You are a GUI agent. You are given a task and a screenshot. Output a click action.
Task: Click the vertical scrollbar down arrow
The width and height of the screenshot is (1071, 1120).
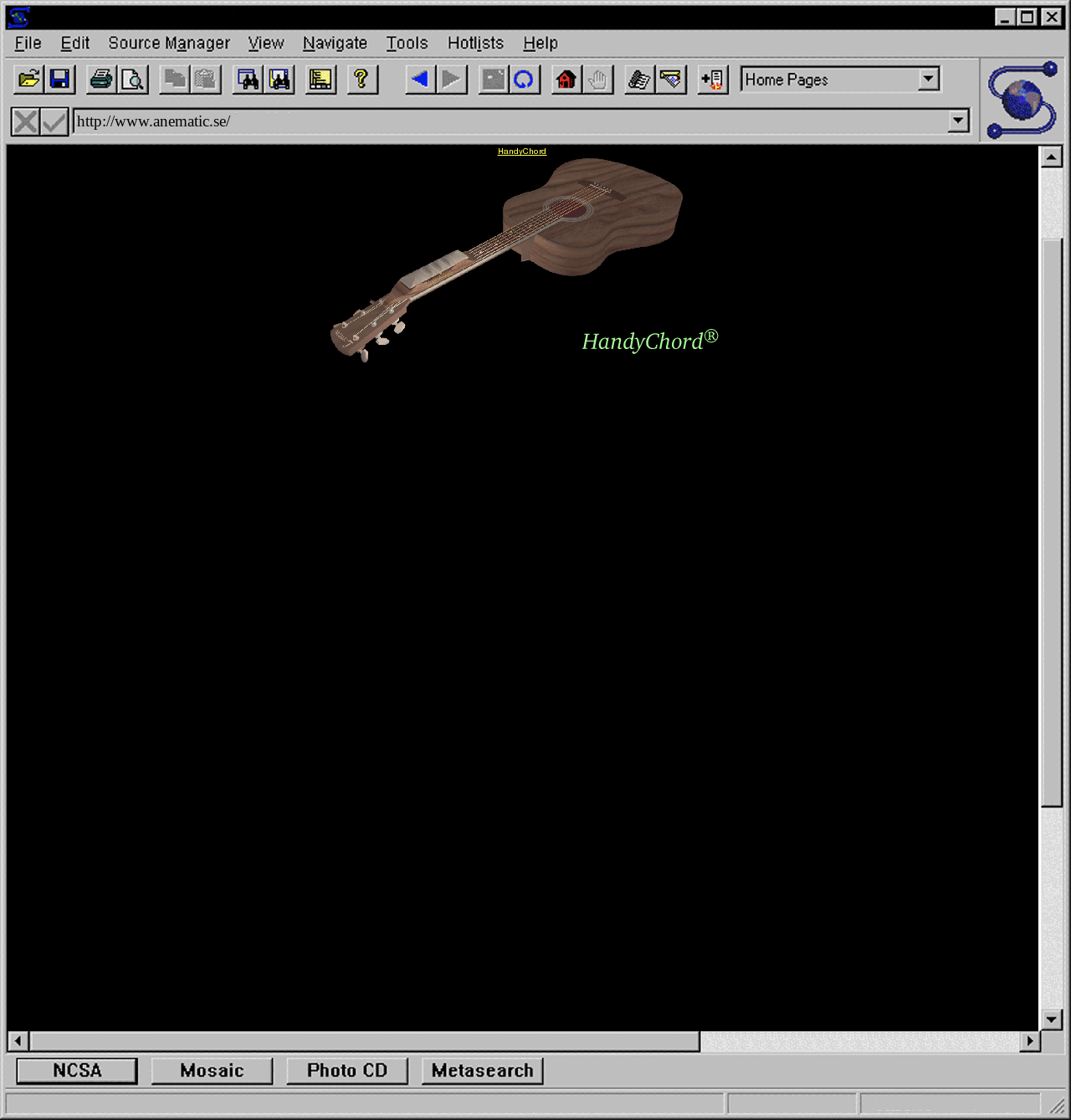coord(1051,1019)
